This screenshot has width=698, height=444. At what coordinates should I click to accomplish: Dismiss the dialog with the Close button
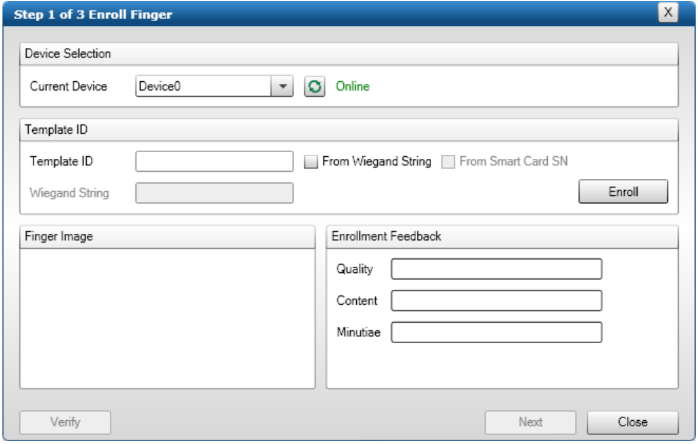[633, 422]
